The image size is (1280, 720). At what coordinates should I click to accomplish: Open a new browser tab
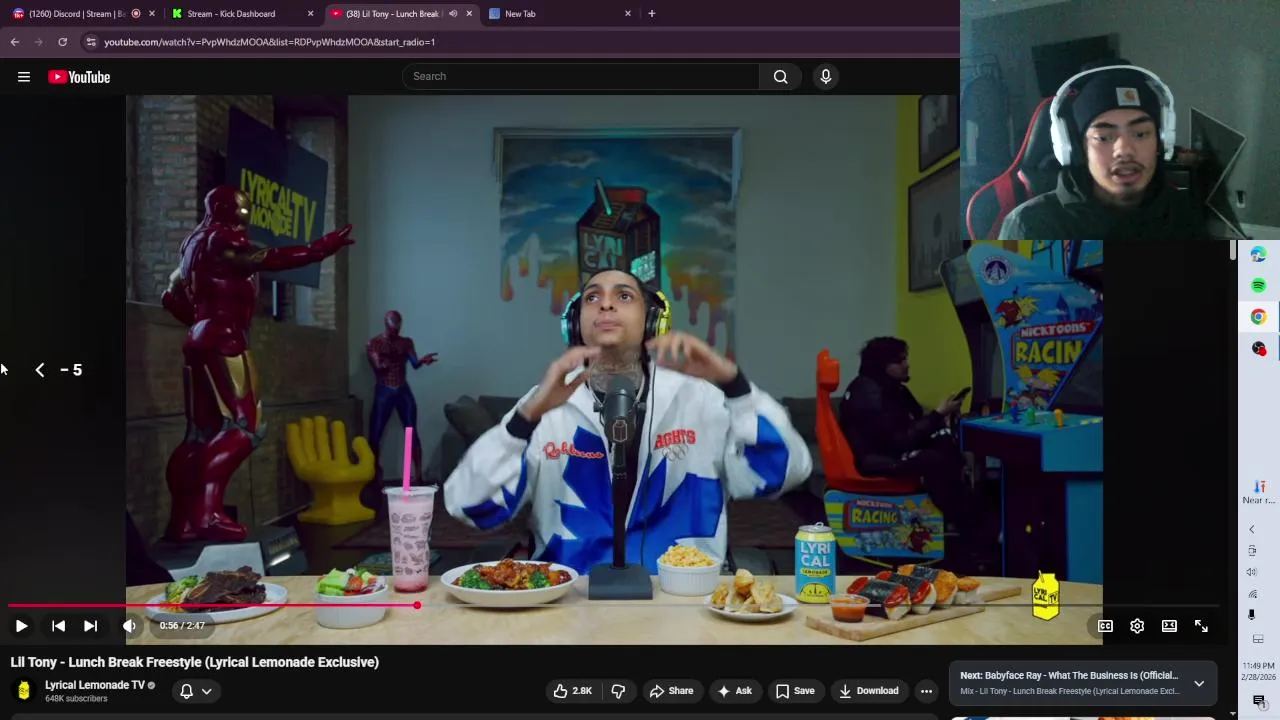[651, 14]
